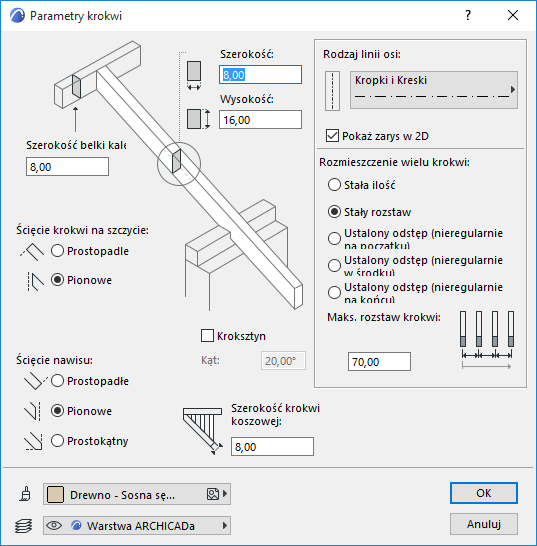Click the valley rafter width diagram icon
The width and height of the screenshot is (537, 546).
(x=203, y=431)
